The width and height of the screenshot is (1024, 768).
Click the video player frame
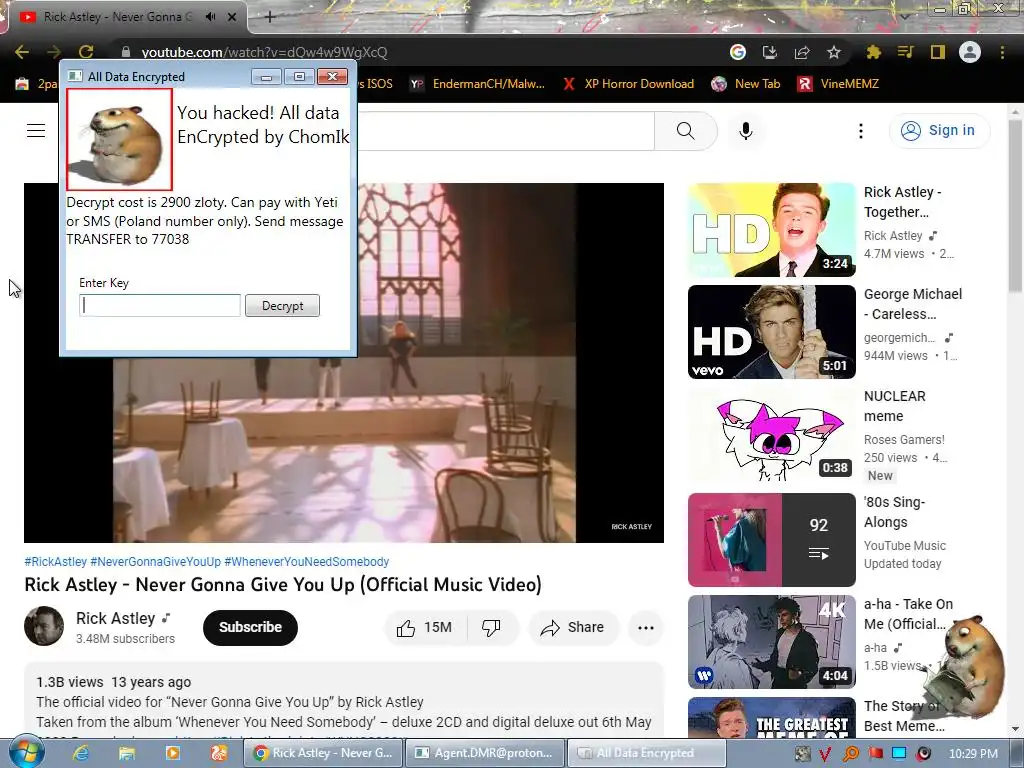tap(344, 363)
